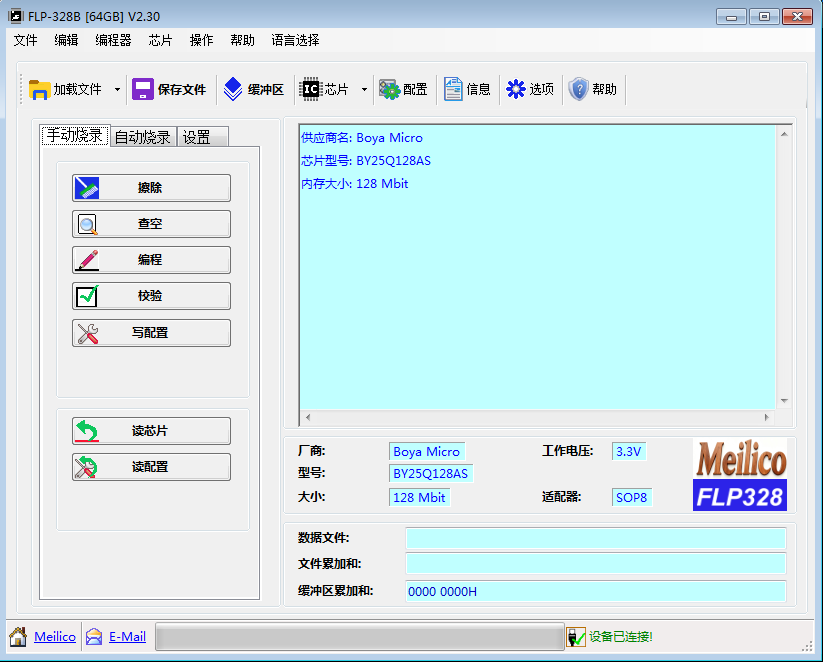
Task: Click the log scroll left arrow
Action: tap(308, 417)
